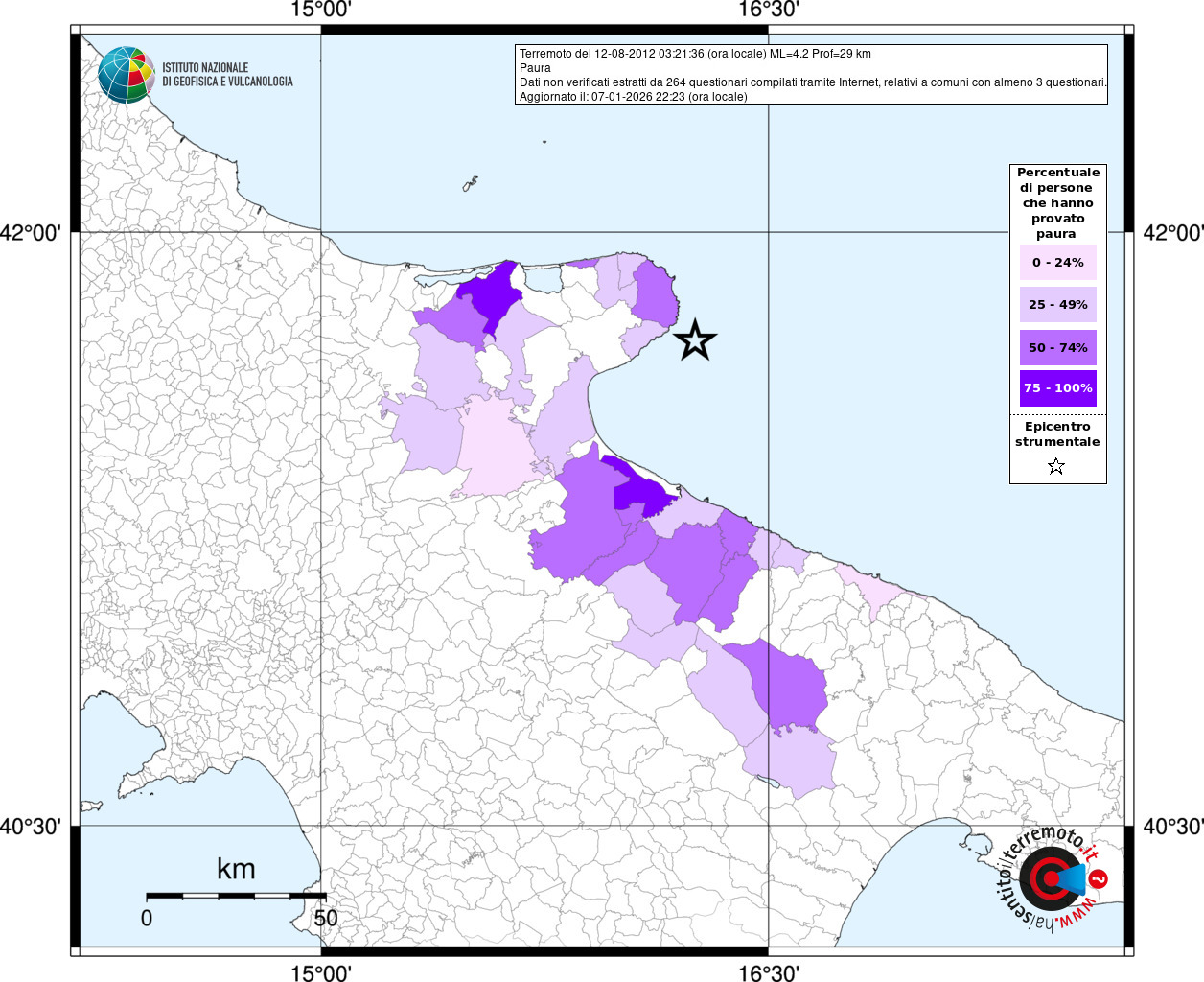Click the haisentitoilterremoto.it logo
The image size is (1204, 982).
1053,879
